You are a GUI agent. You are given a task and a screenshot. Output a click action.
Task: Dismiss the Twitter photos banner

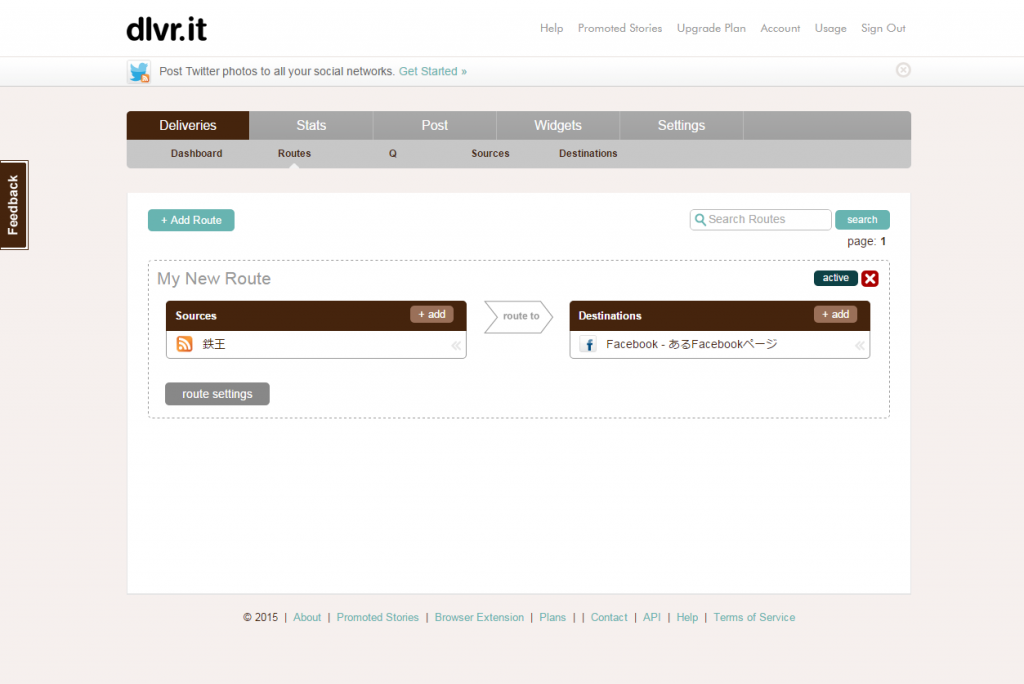(903, 70)
